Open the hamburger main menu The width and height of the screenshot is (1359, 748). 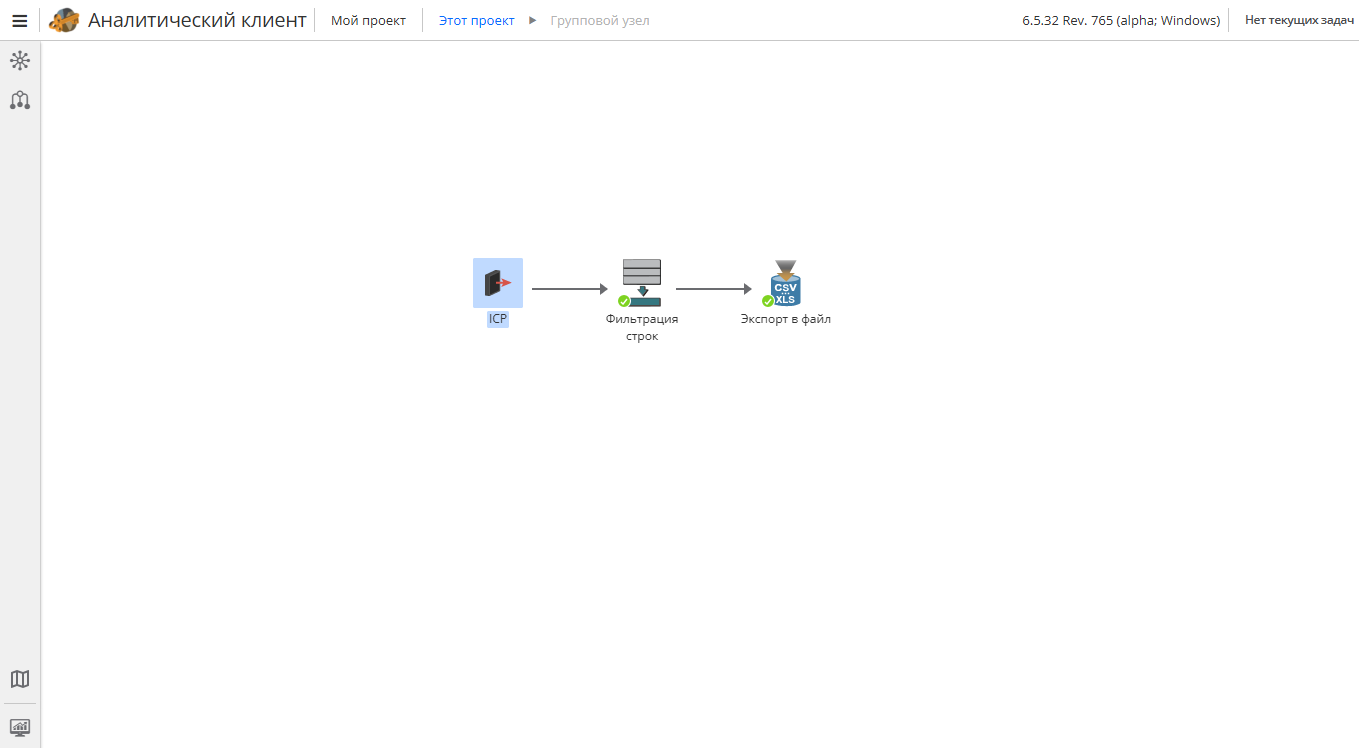pos(19,21)
